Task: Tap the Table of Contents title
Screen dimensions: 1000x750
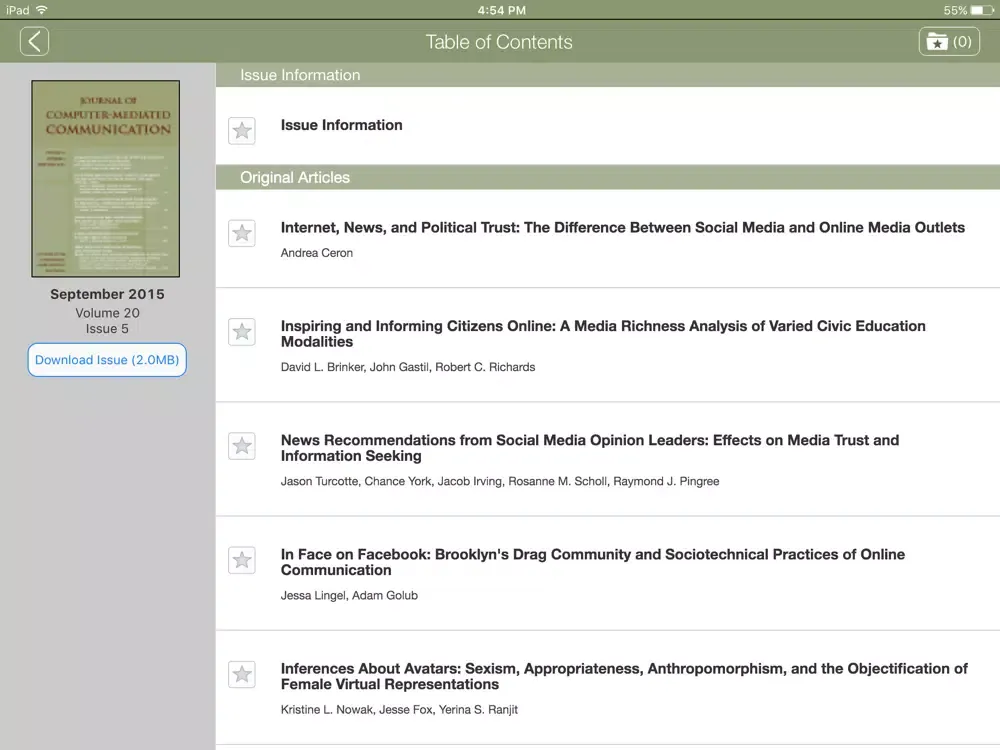Action: point(499,42)
